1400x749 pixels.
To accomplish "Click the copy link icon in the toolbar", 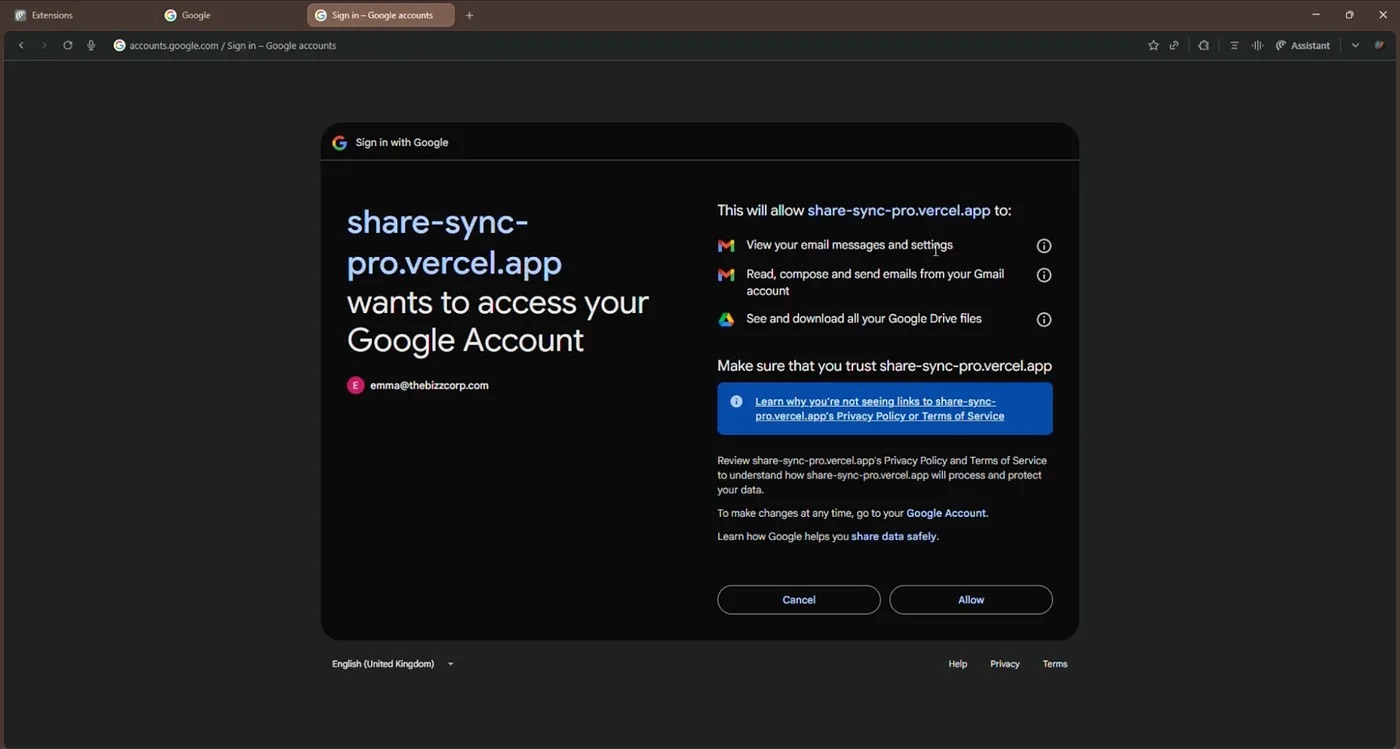I will tap(1174, 45).
